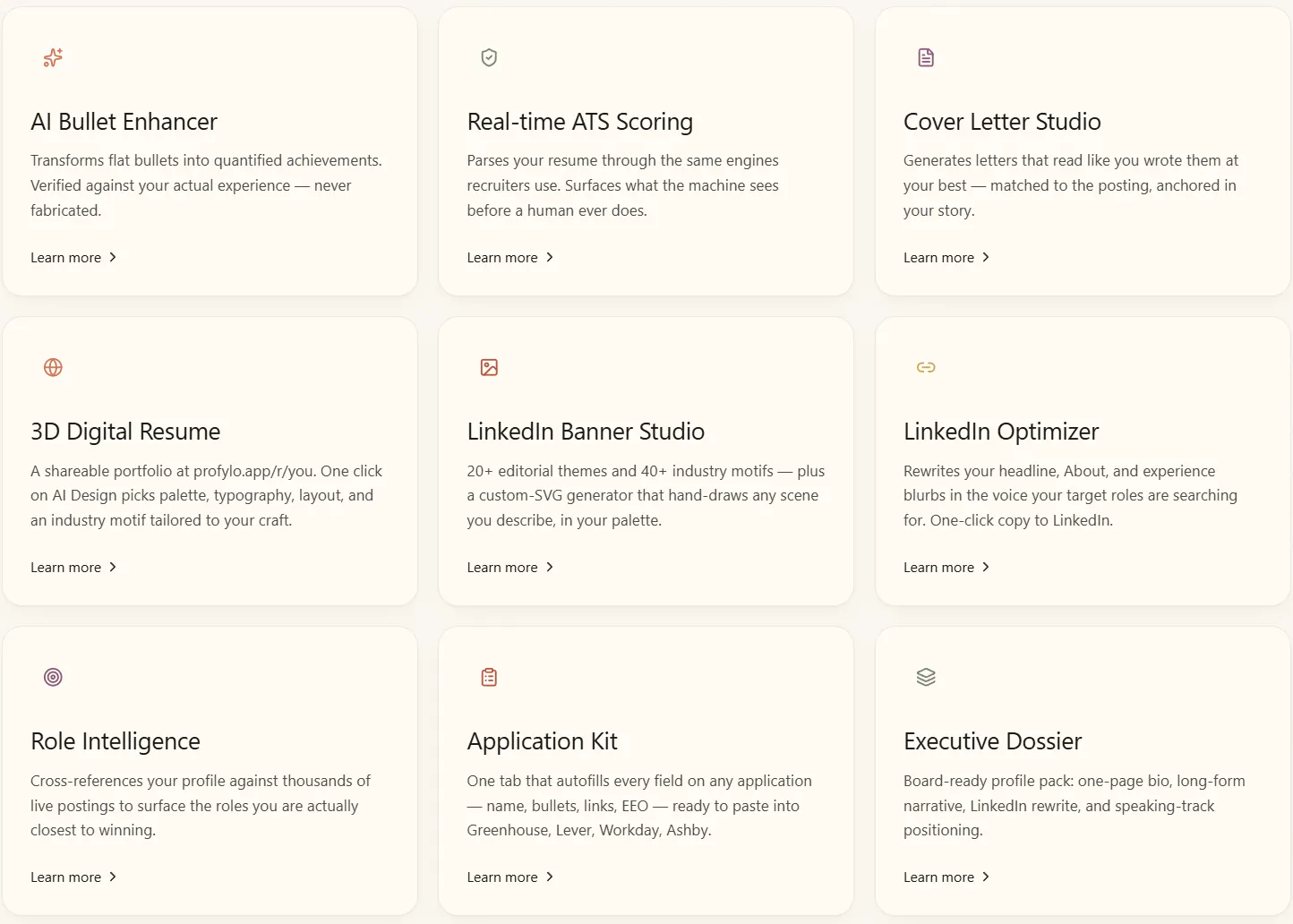Click the shield check icon above Real-time ATS Scoring
Image resolution: width=1293 pixels, height=924 pixels.
489,58
